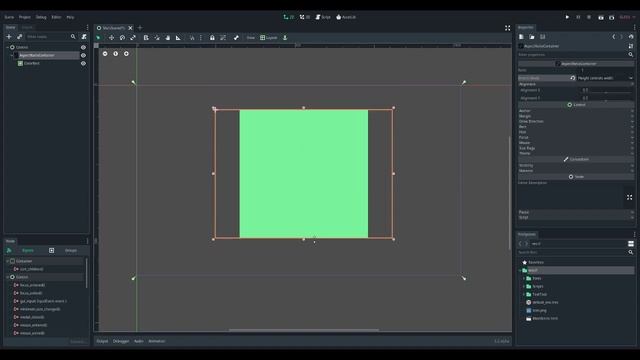This screenshot has height=360, width=640.
Task: Expand the Margin property section
Action: [576, 116]
